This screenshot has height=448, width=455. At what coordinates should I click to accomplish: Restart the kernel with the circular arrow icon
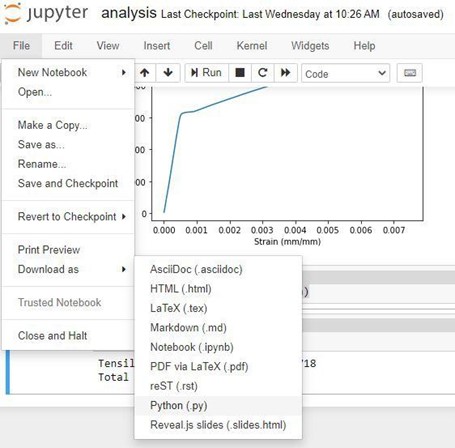pyautogui.click(x=263, y=73)
